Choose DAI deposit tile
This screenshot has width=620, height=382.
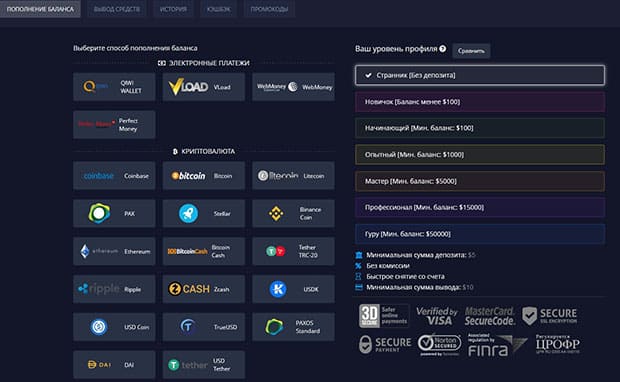click(114, 365)
